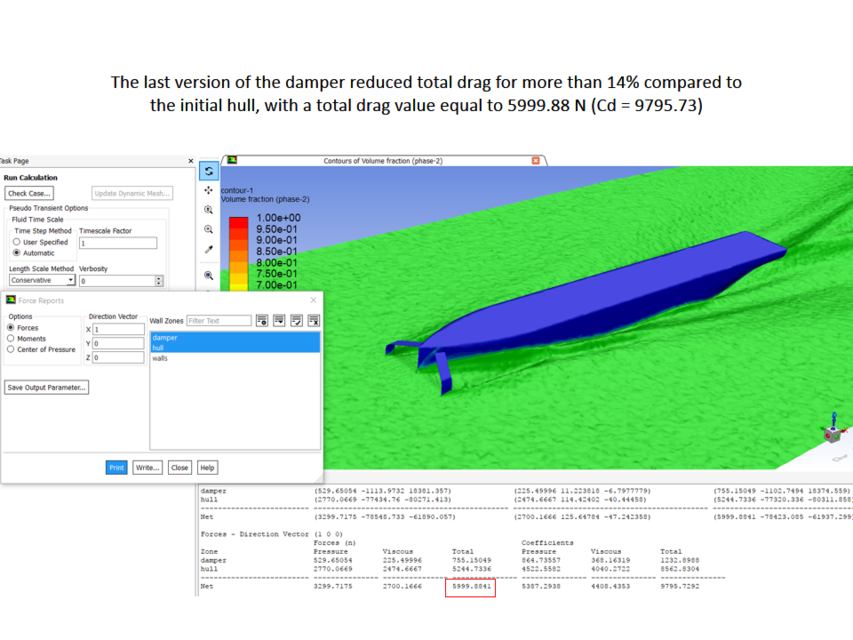Select the probe/pencil tool in graphics toolbar
Viewport: 853px width, 640px height.
208,249
